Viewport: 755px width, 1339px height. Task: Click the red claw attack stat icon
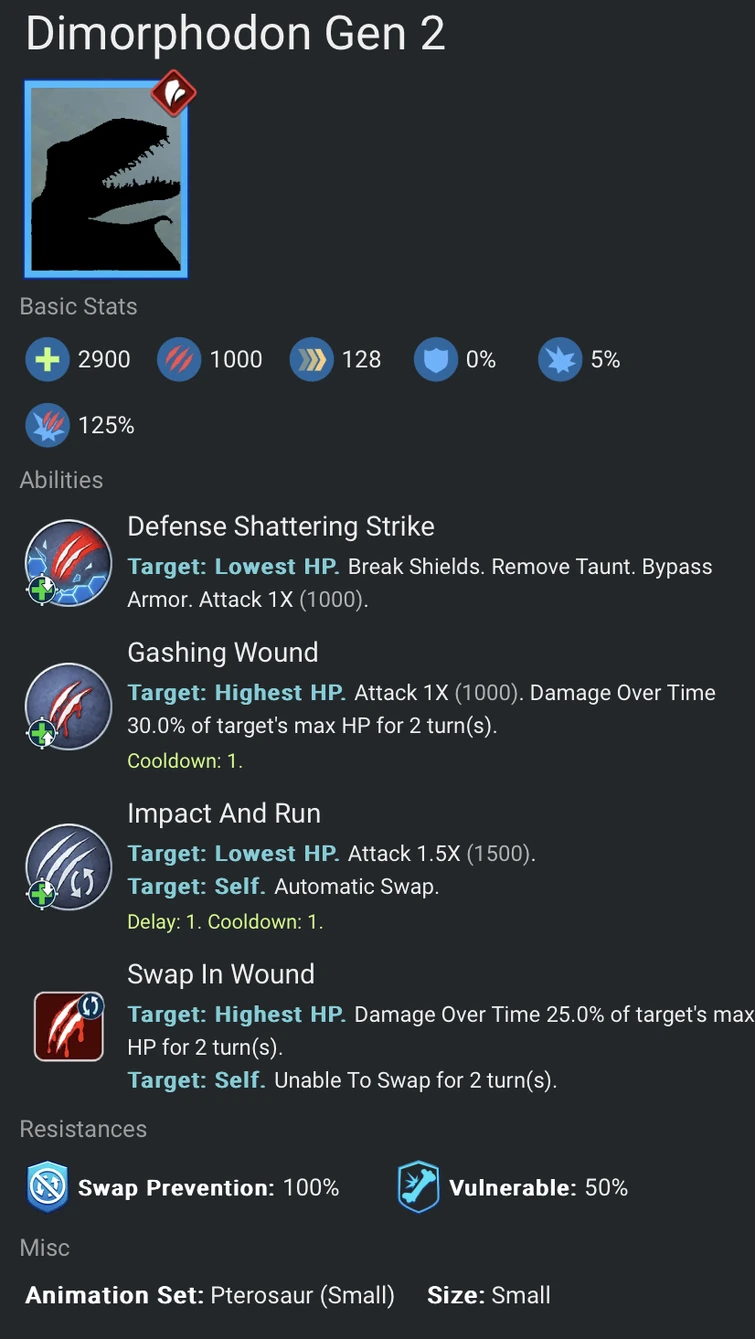(x=179, y=360)
